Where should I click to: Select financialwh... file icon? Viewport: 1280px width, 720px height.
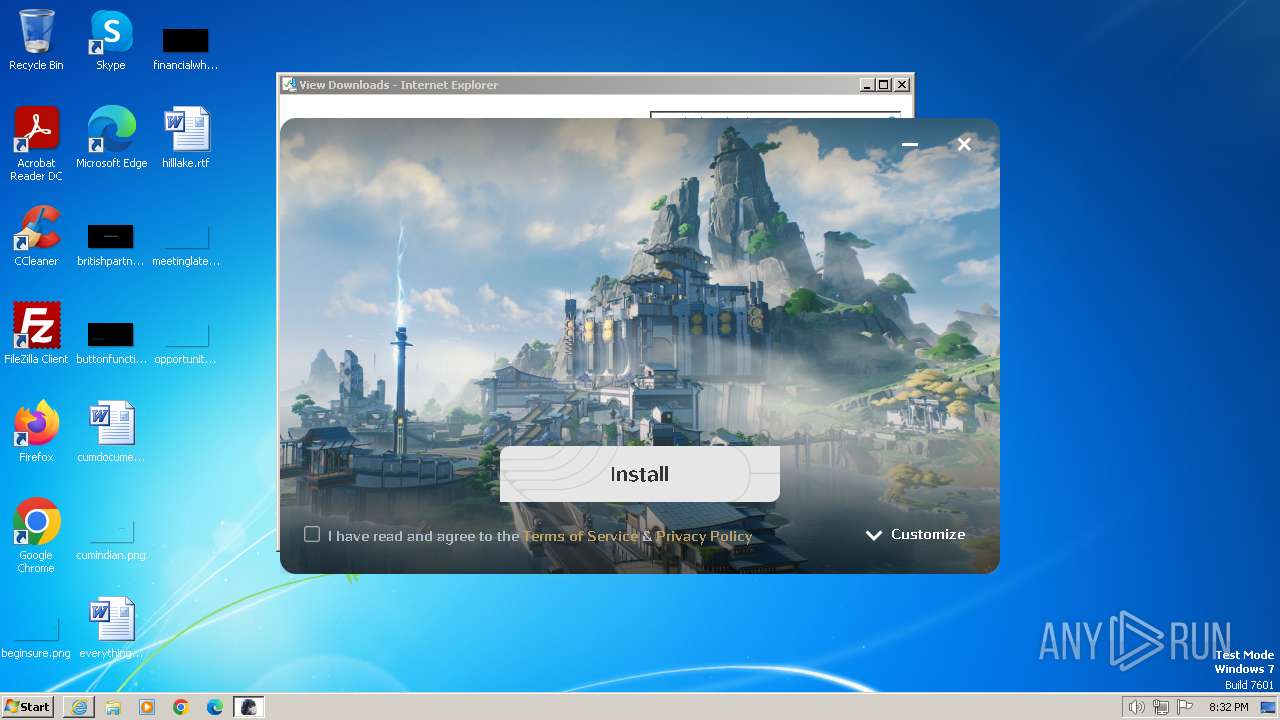tap(186, 48)
